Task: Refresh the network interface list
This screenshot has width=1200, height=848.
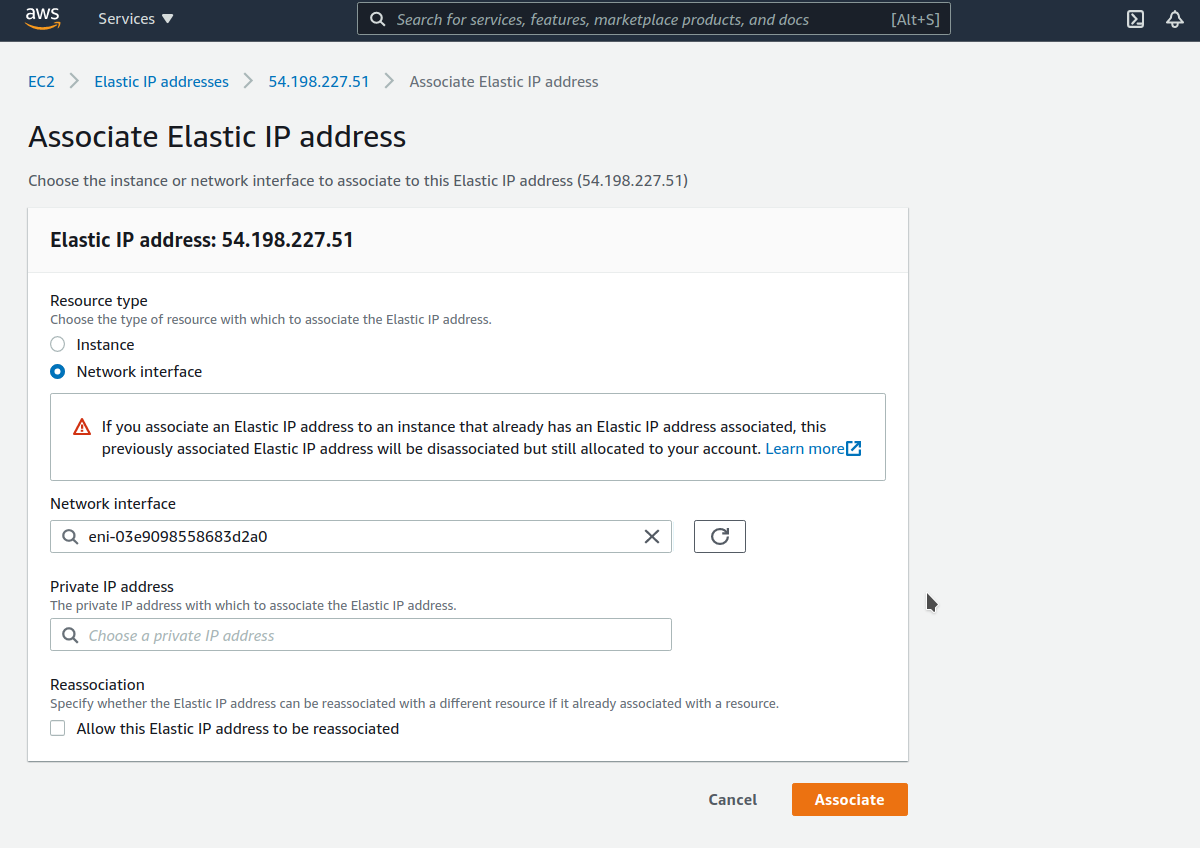Action: click(719, 536)
